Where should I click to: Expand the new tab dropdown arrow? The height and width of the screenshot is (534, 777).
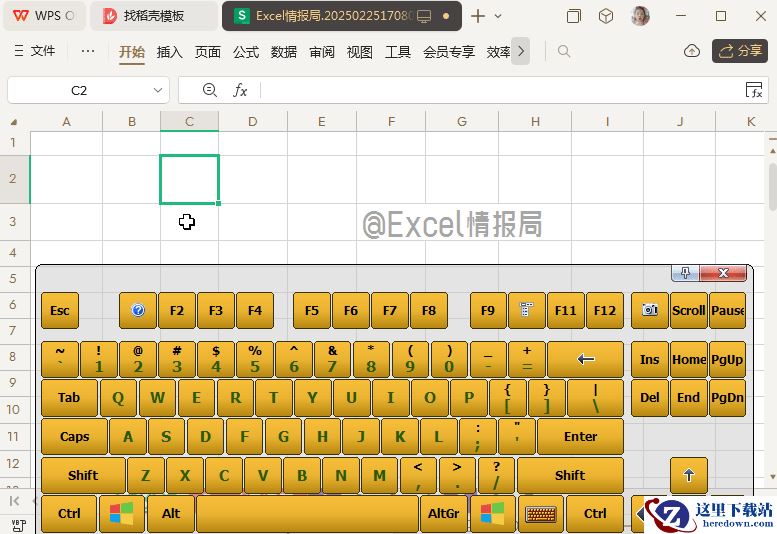(498, 16)
